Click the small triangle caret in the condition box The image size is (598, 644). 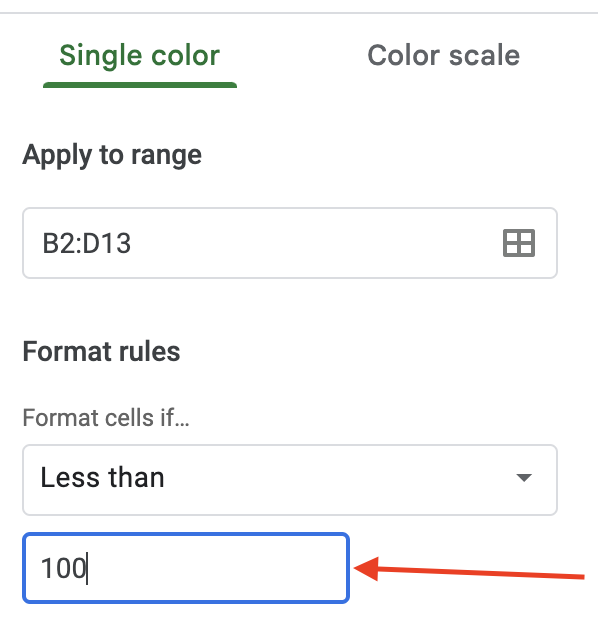[x=524, y=478]
